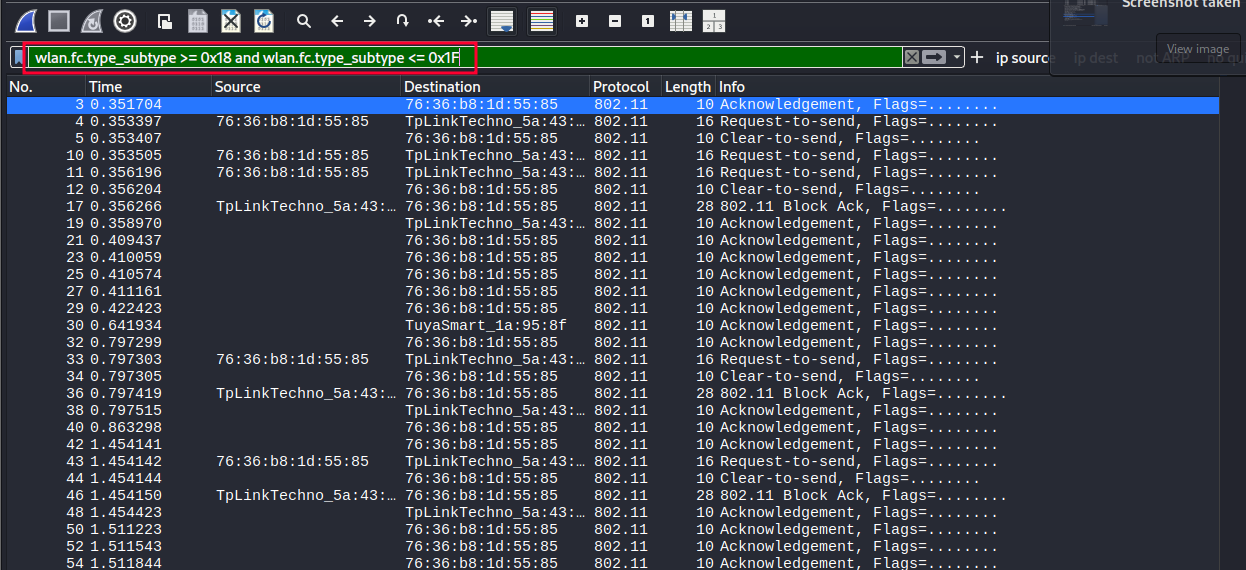Toggle auto-scroll during live capture

coord(502,21)
